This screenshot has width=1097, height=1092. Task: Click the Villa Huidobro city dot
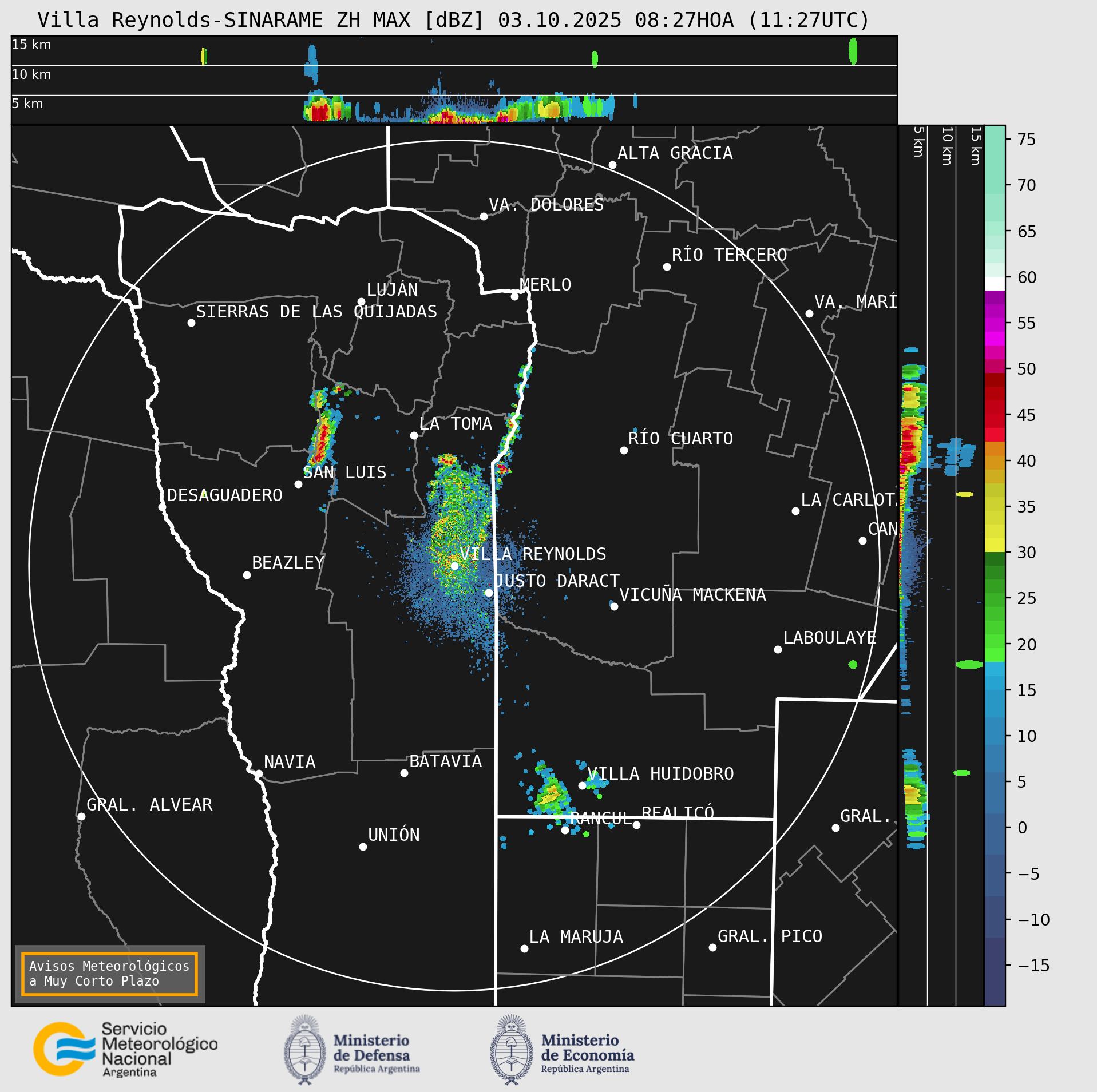click(x=582, y=785)
